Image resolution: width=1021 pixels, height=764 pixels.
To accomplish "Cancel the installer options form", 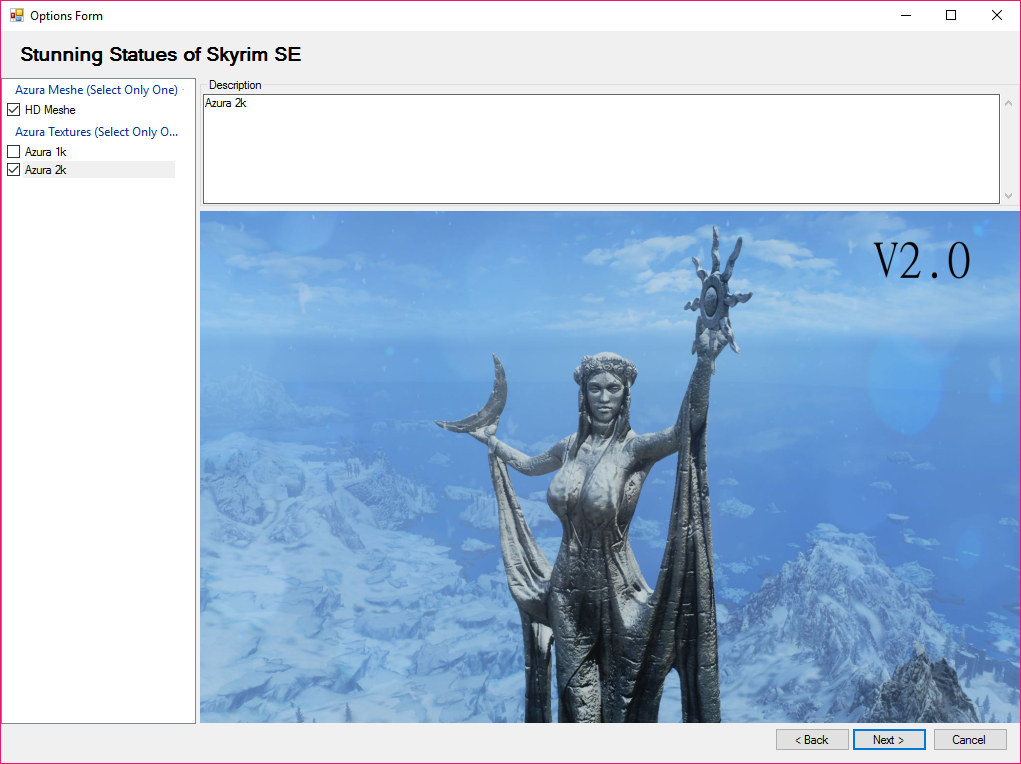I will (x=969, y=739).
